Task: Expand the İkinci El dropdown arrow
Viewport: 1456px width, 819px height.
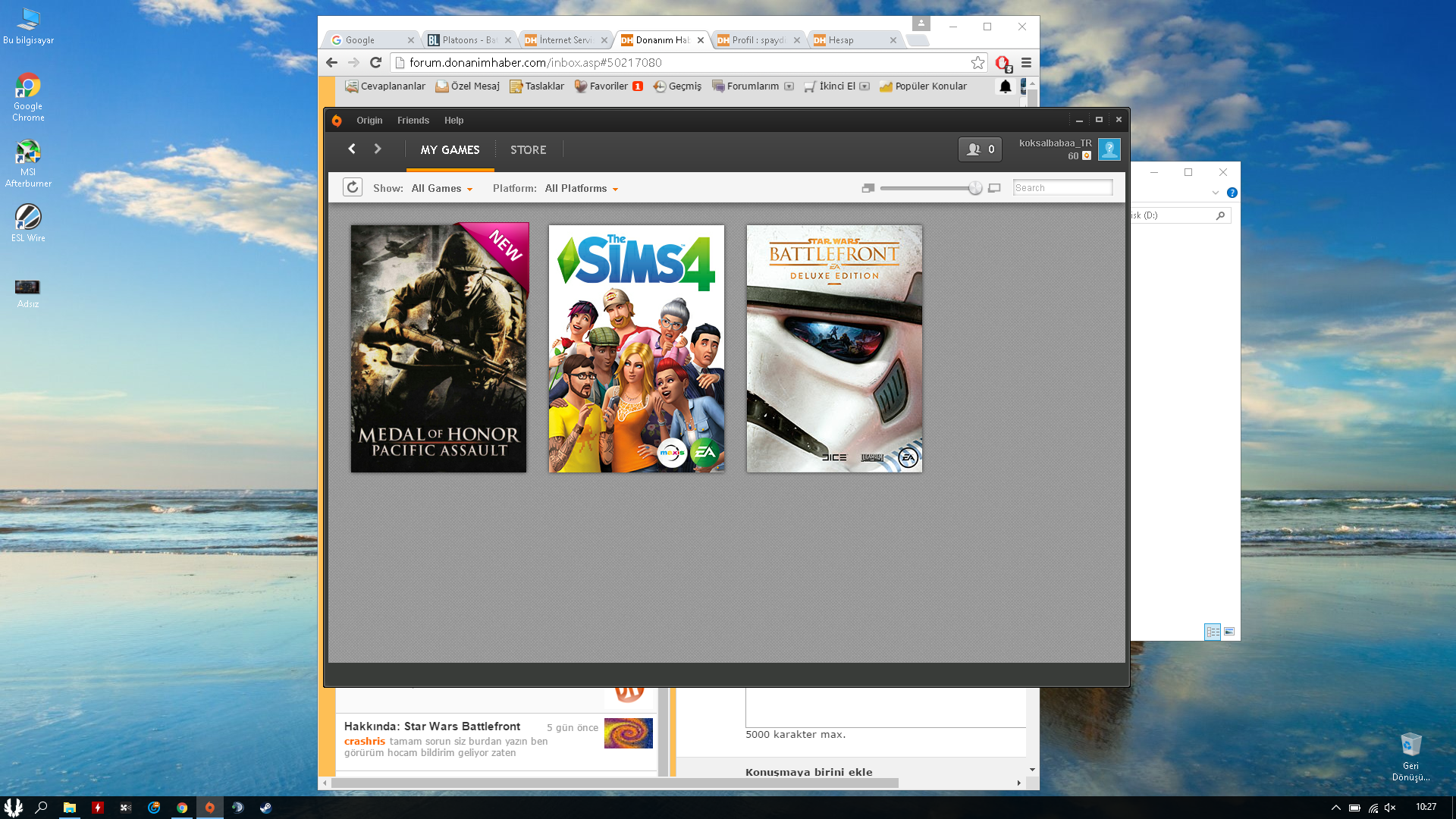Action: 864,86
